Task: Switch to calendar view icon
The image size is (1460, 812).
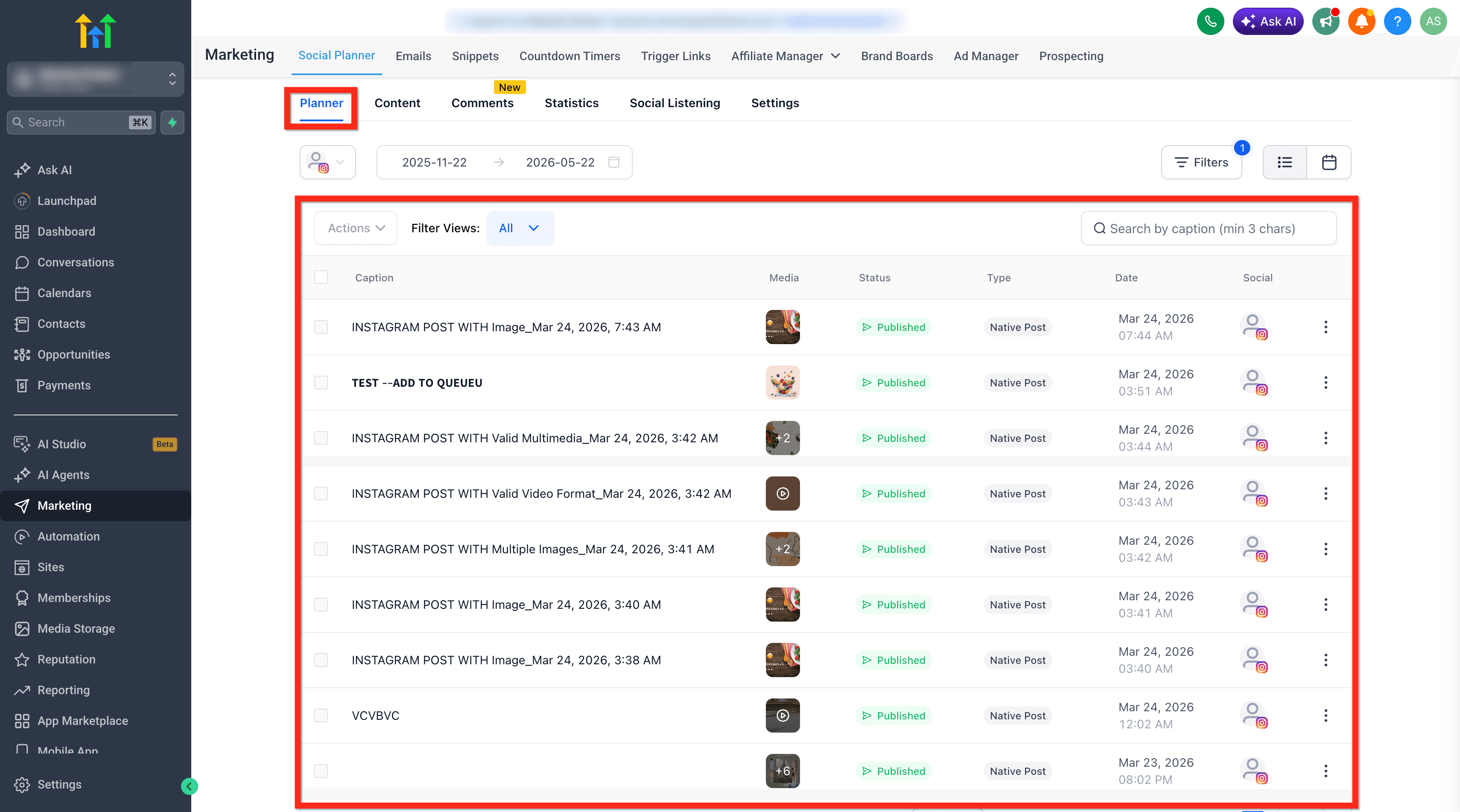Action: (x=1329, y=163)
